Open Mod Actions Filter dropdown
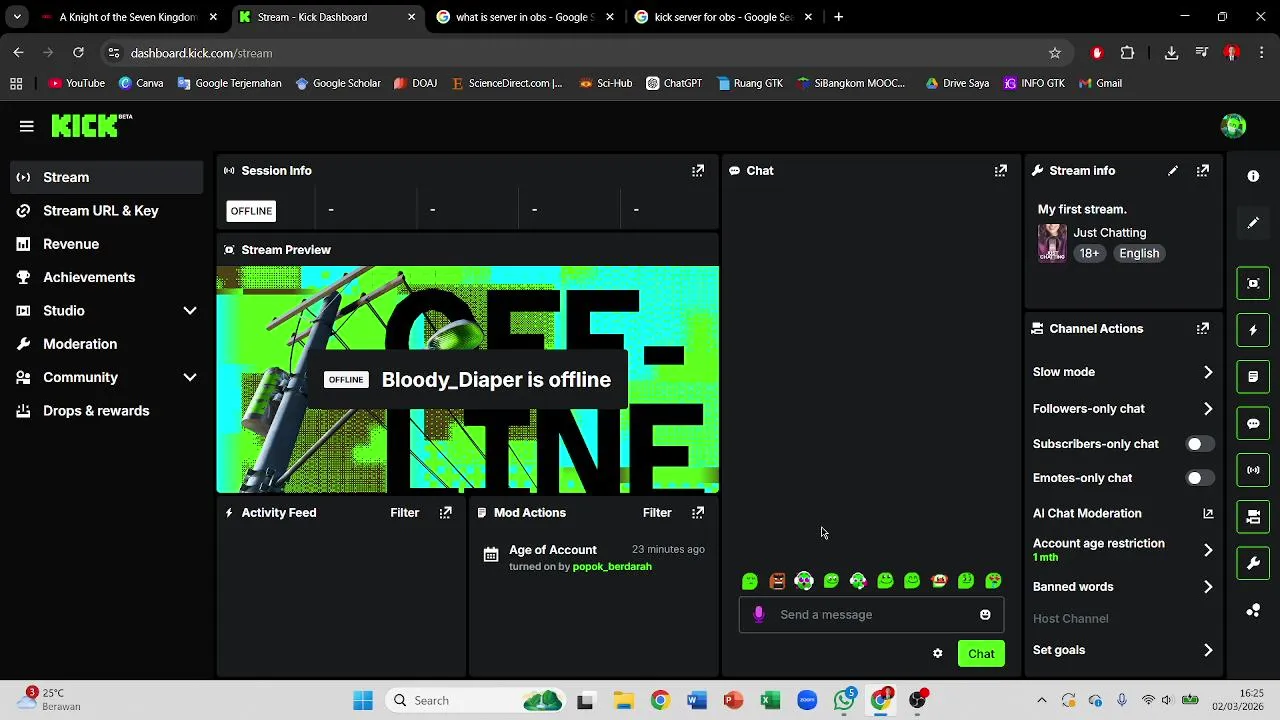The width and height of the screenshot is (1280, 720). pos(657,512)
